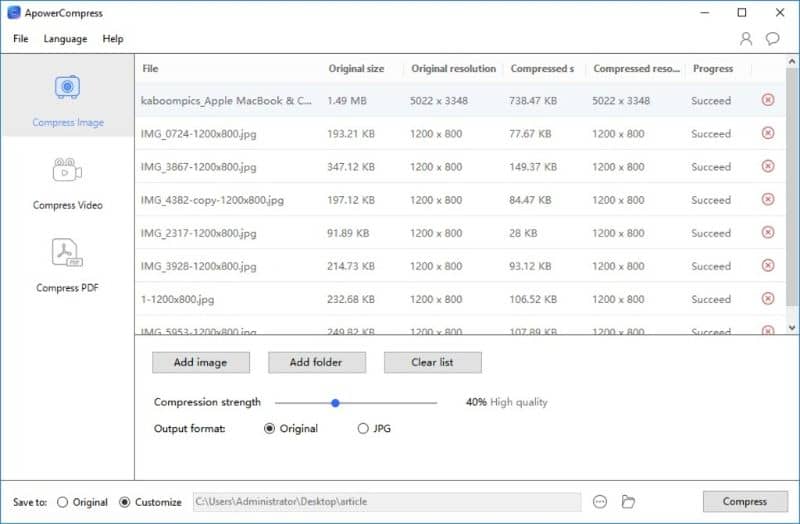This screenshot has height=524, width=800.
Task: Select Original output format radio button
Action: (269, 429)
